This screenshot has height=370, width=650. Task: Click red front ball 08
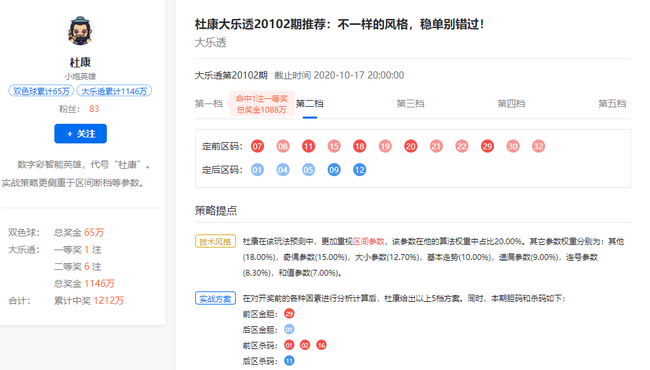pyautogui.click(x=283, y=146)
